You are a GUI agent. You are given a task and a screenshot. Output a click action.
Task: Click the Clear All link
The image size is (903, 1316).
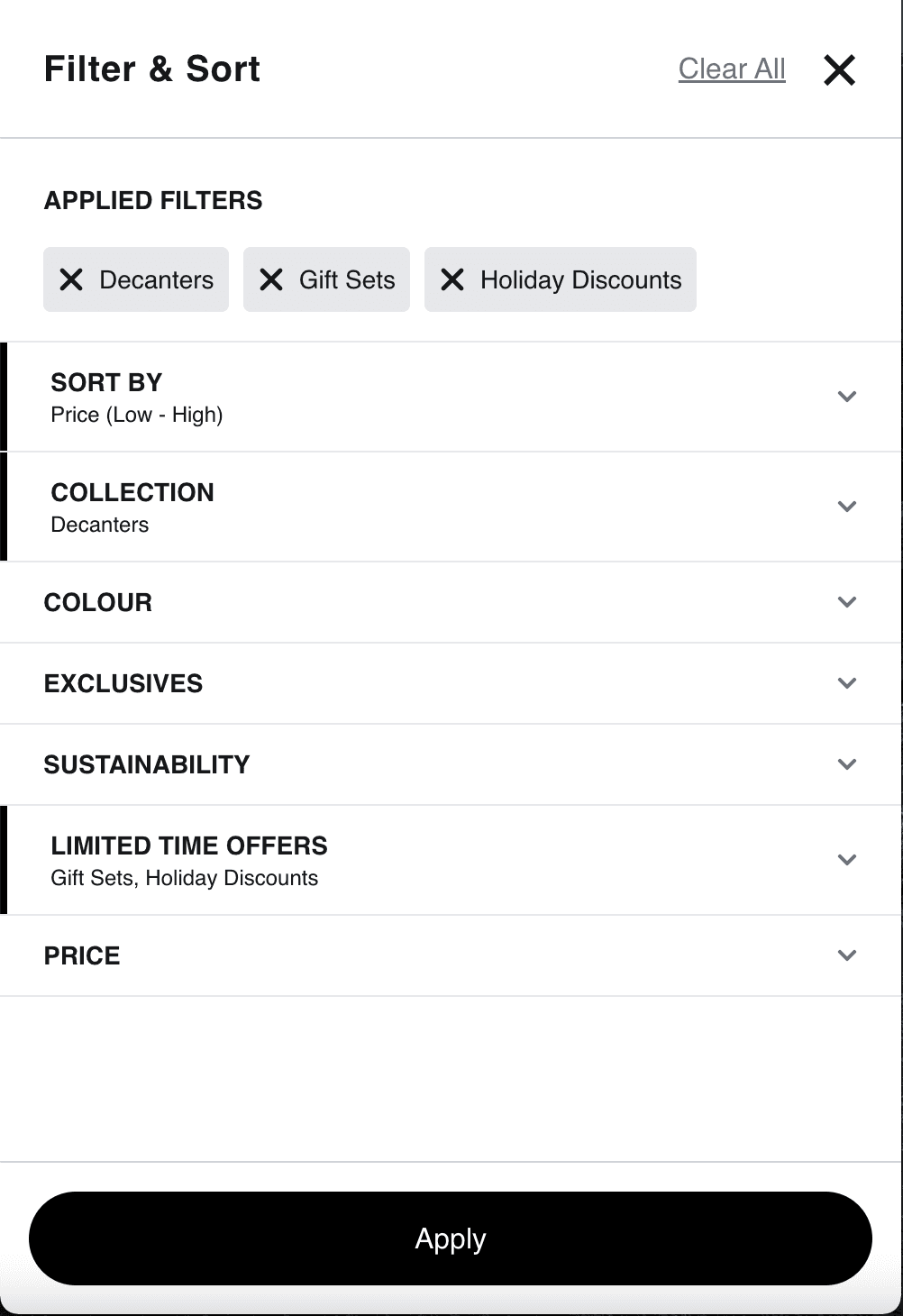(732, 69)
